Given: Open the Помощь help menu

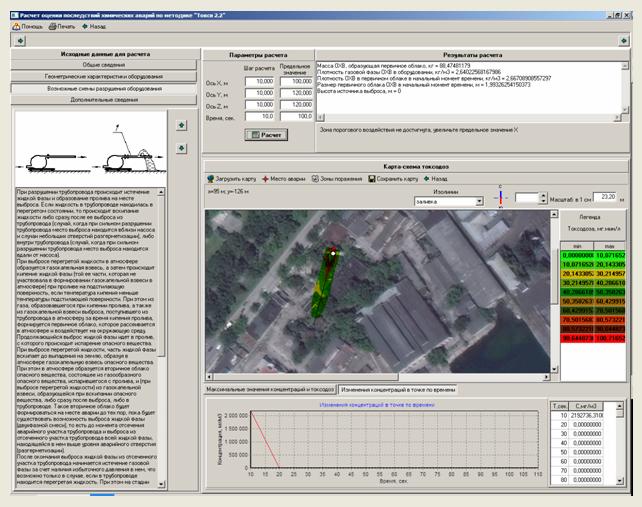Looking at the screenshot, I should 27,25.
